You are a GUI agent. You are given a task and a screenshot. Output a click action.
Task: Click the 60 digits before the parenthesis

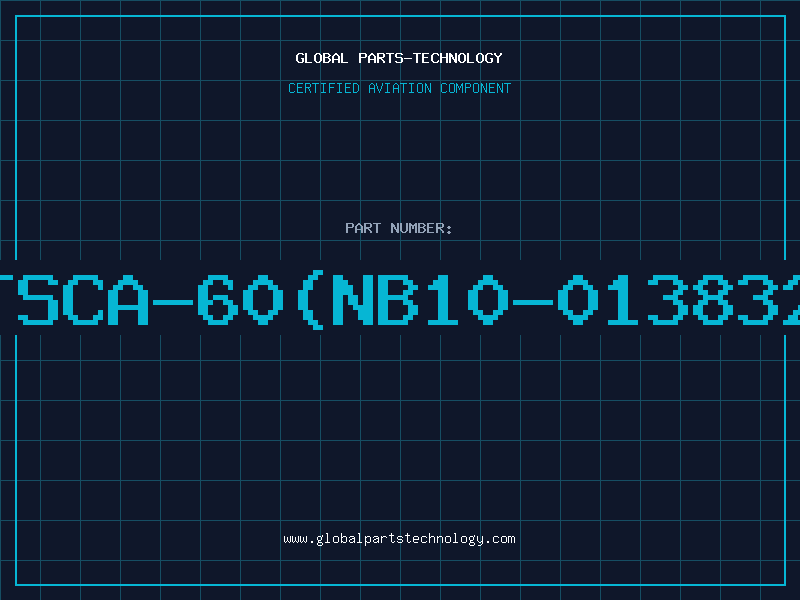click(x=240, y=299)
